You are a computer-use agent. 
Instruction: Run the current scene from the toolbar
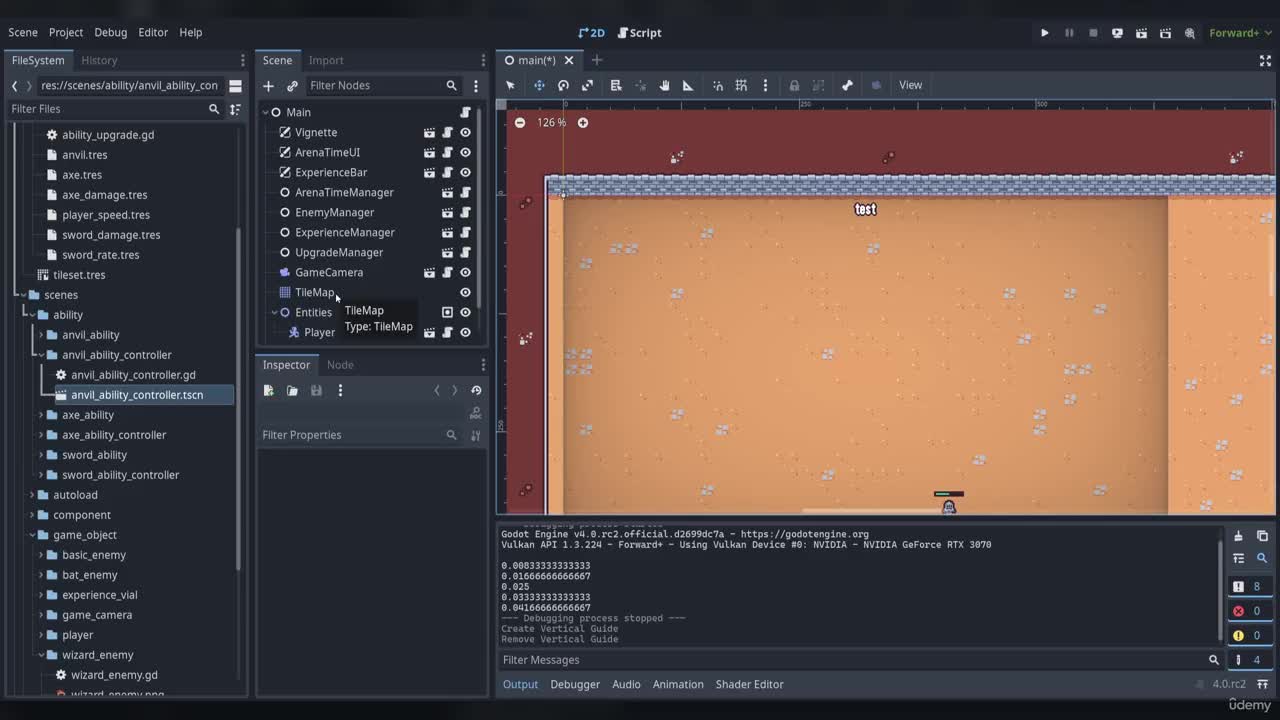tap(1141, 33)
